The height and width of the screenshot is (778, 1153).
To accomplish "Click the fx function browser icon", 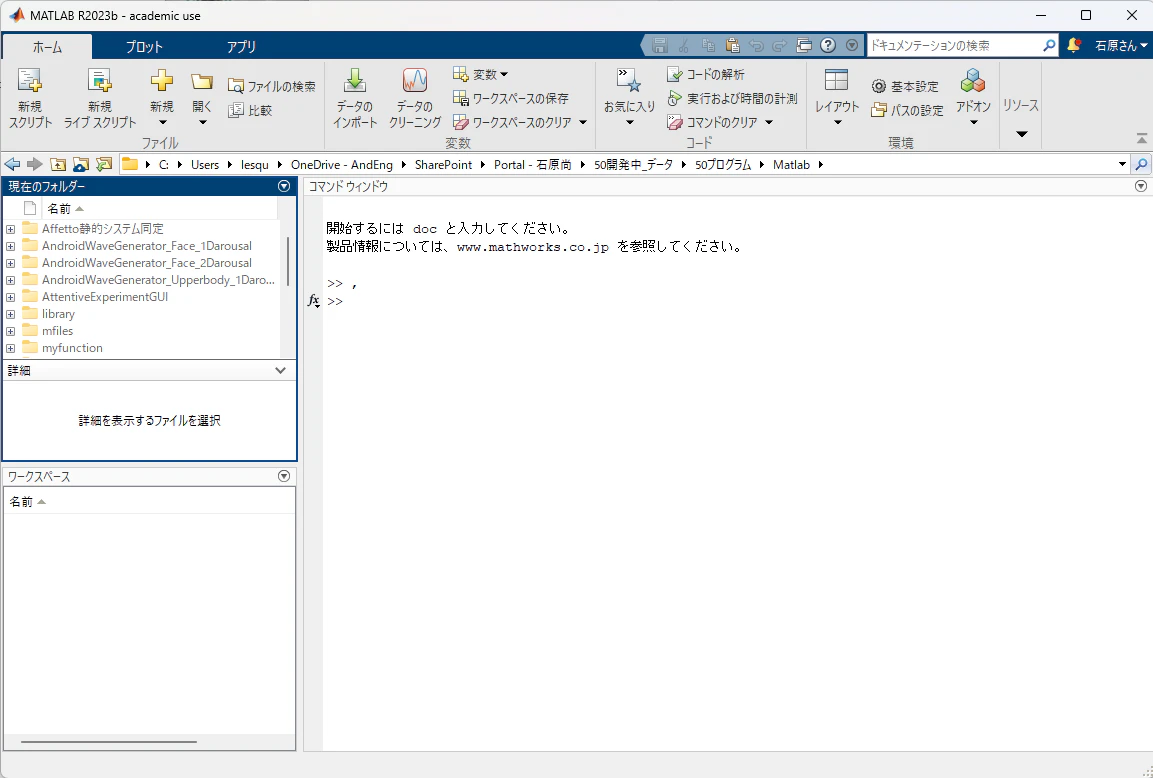I will 313,301.
